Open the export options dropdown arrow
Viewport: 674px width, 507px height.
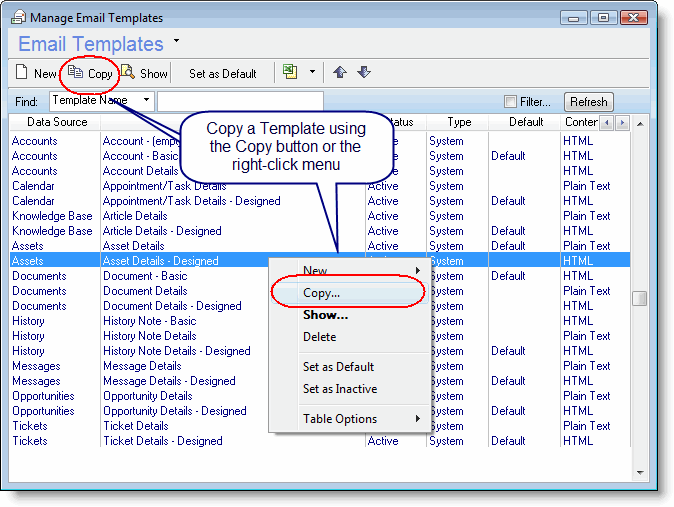[x=312, y=73]
